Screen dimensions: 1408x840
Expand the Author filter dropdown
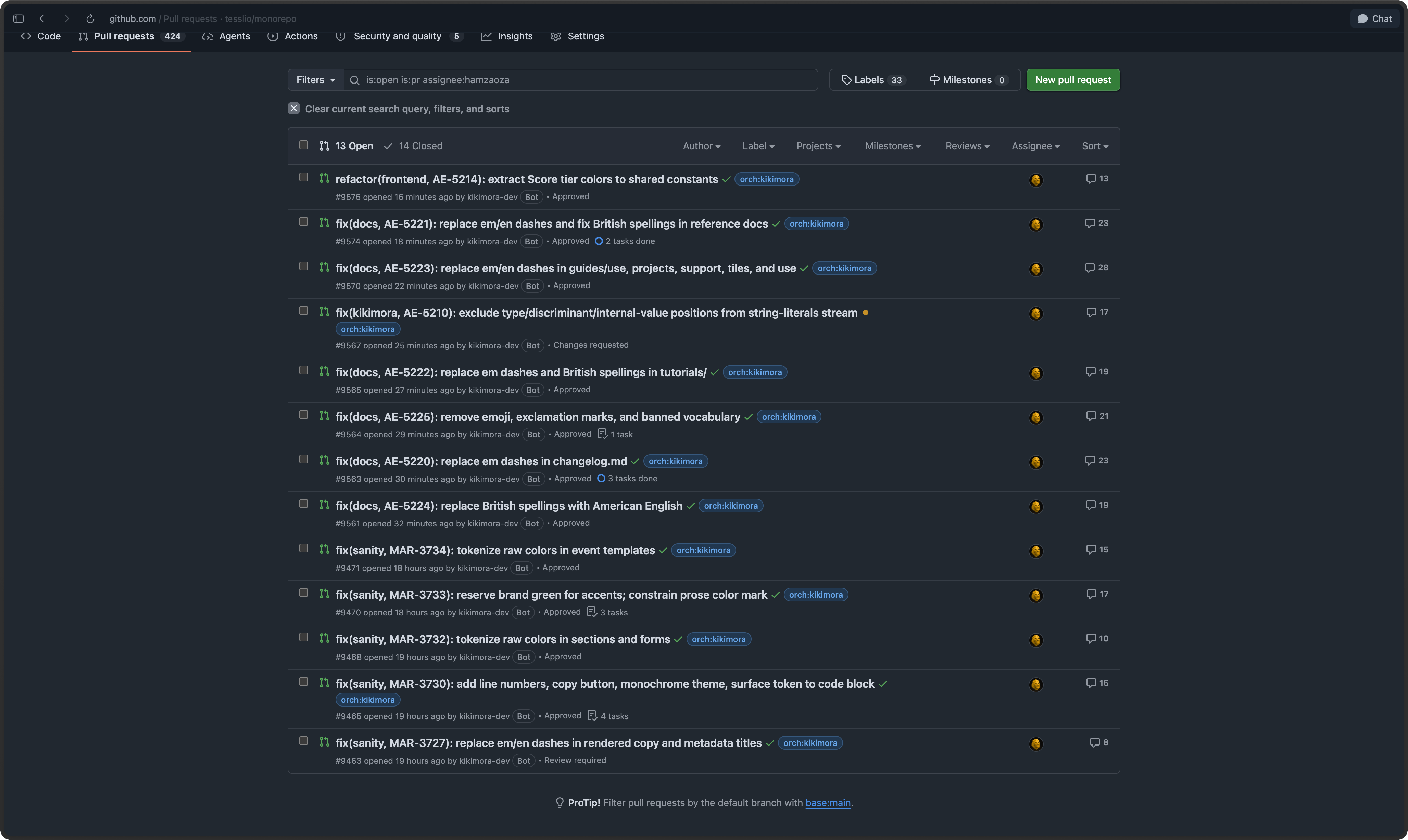[702, 146]
